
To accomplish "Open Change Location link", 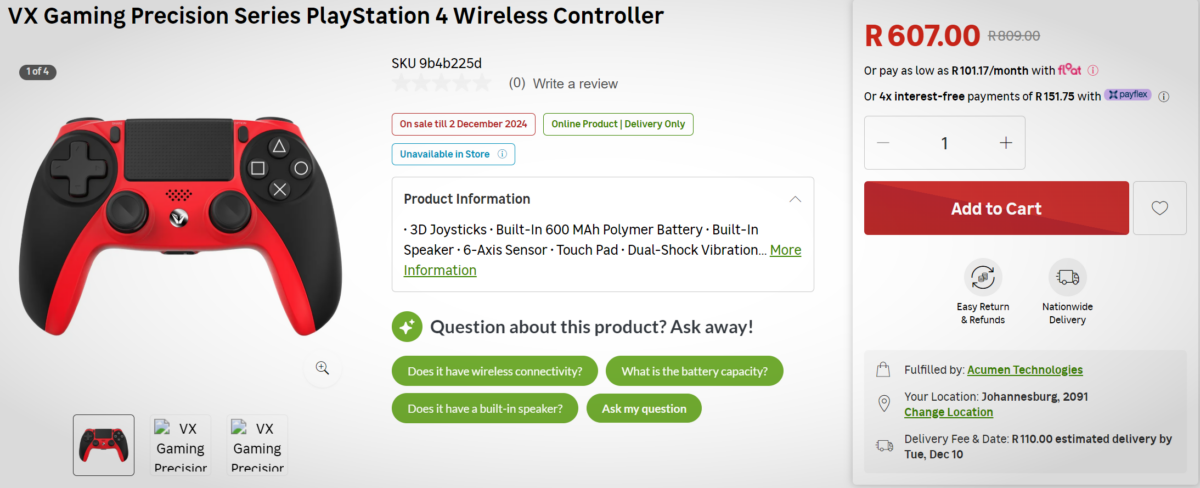I will pos(948,412).
